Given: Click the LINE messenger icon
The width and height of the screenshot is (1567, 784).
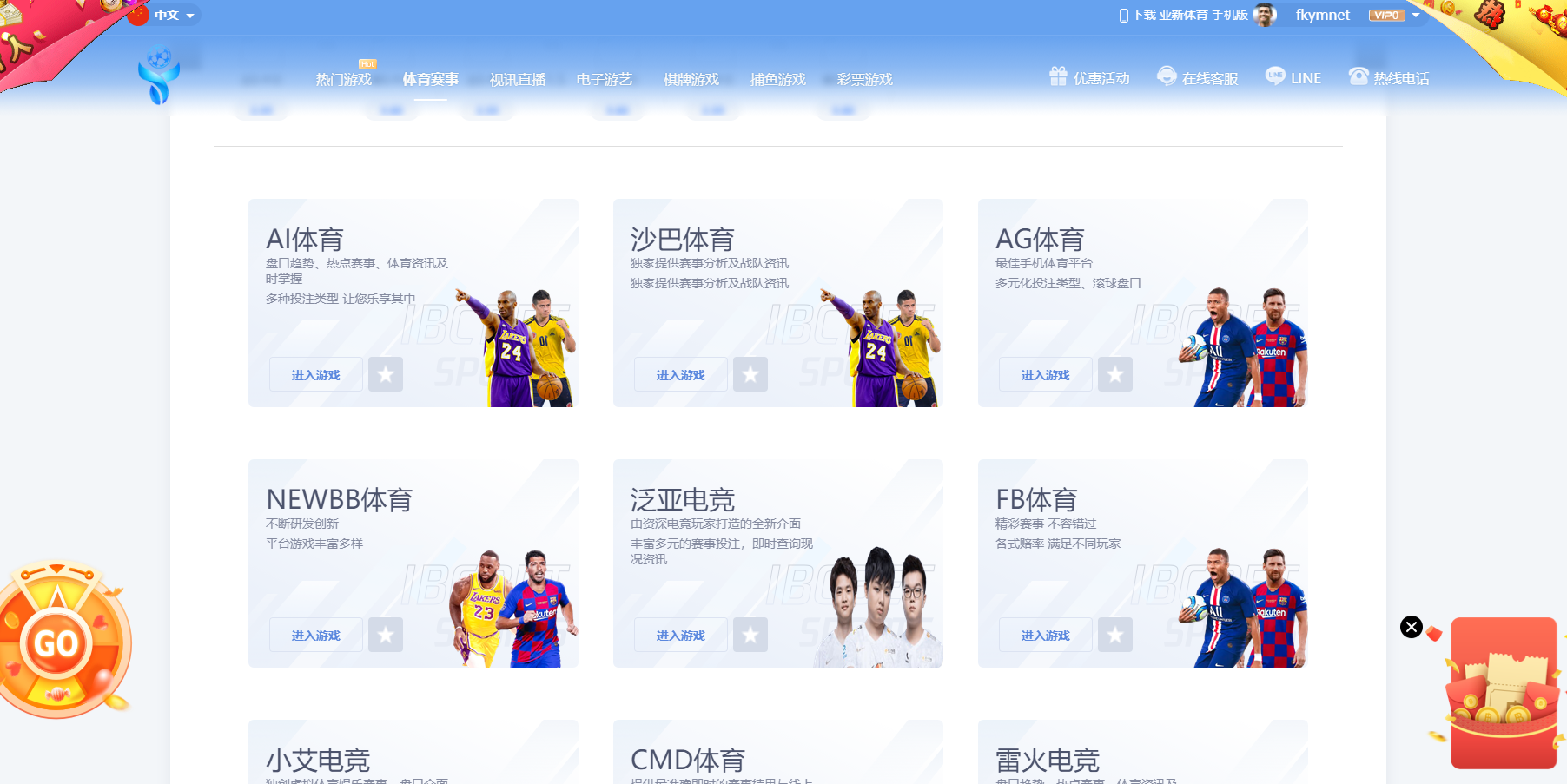Looking at the screenshot, I should (x=1274, y=76).
